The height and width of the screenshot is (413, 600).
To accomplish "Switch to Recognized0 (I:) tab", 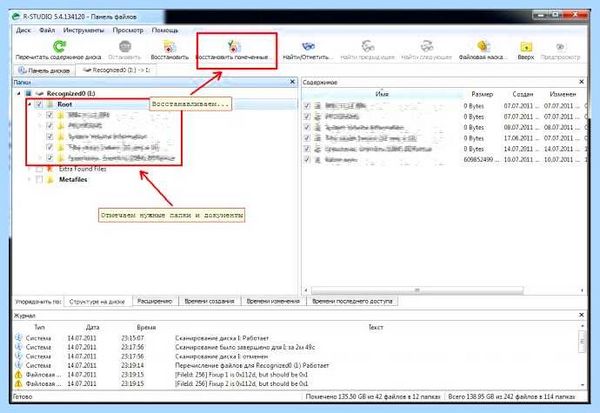I will (116, 70).
